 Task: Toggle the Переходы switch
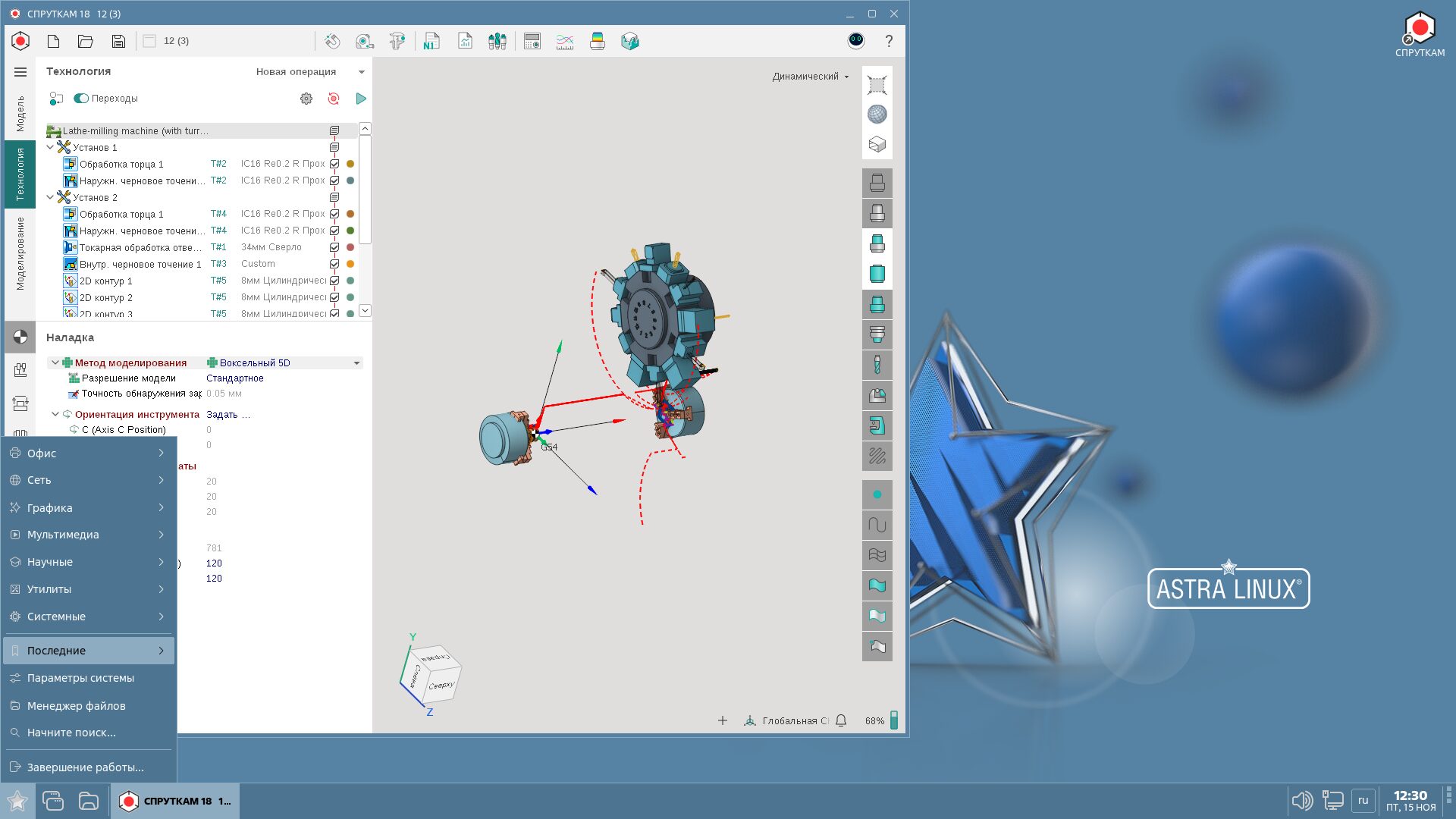[x=81, y=99]
